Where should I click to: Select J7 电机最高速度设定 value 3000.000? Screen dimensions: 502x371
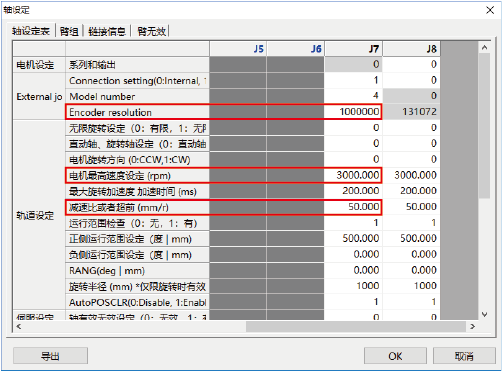353,175
